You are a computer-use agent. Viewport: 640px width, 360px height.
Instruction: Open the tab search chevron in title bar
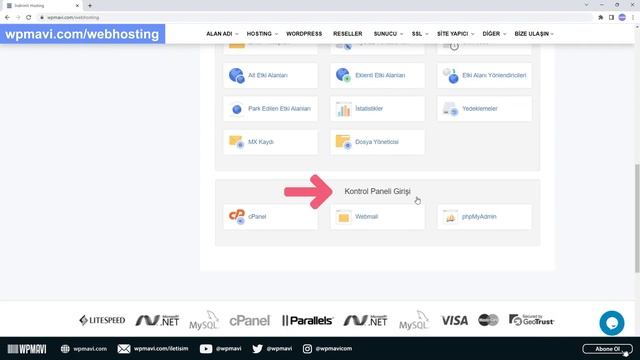point(587,5)
